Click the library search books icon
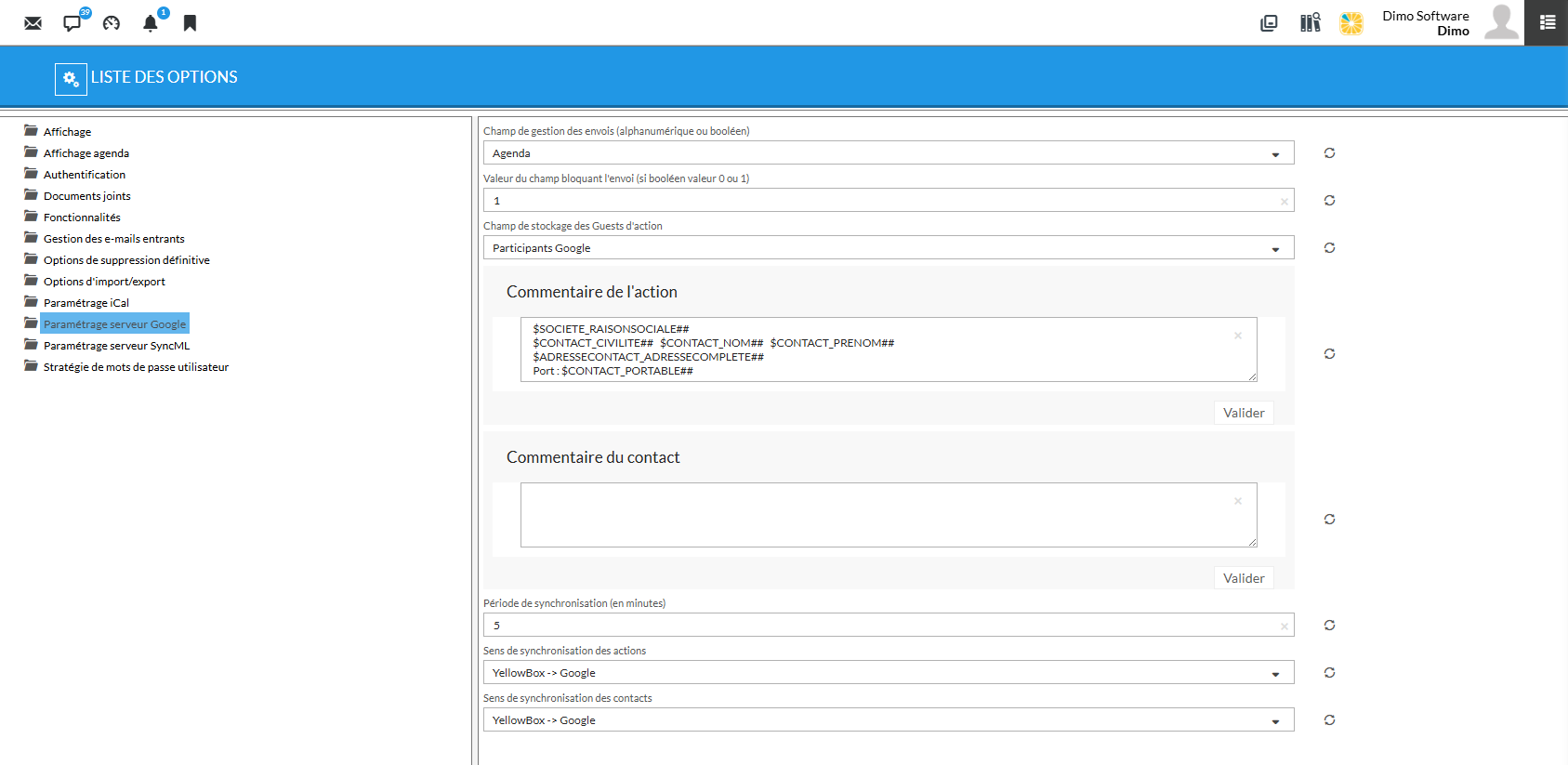 click(x=1311, y=23)
